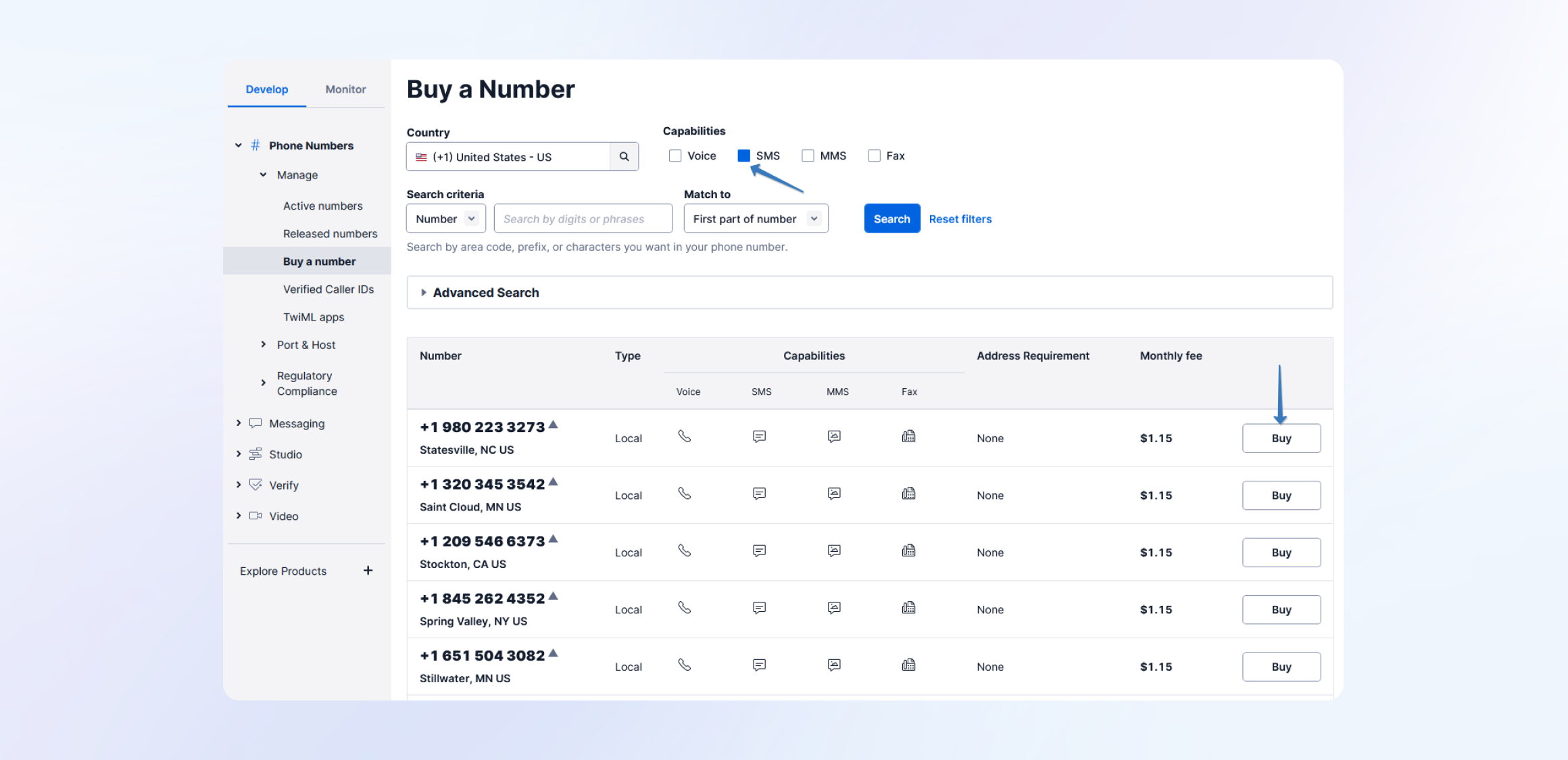
Task: Click MMS icon for Stockton number
Action: [x=834, y=551]
